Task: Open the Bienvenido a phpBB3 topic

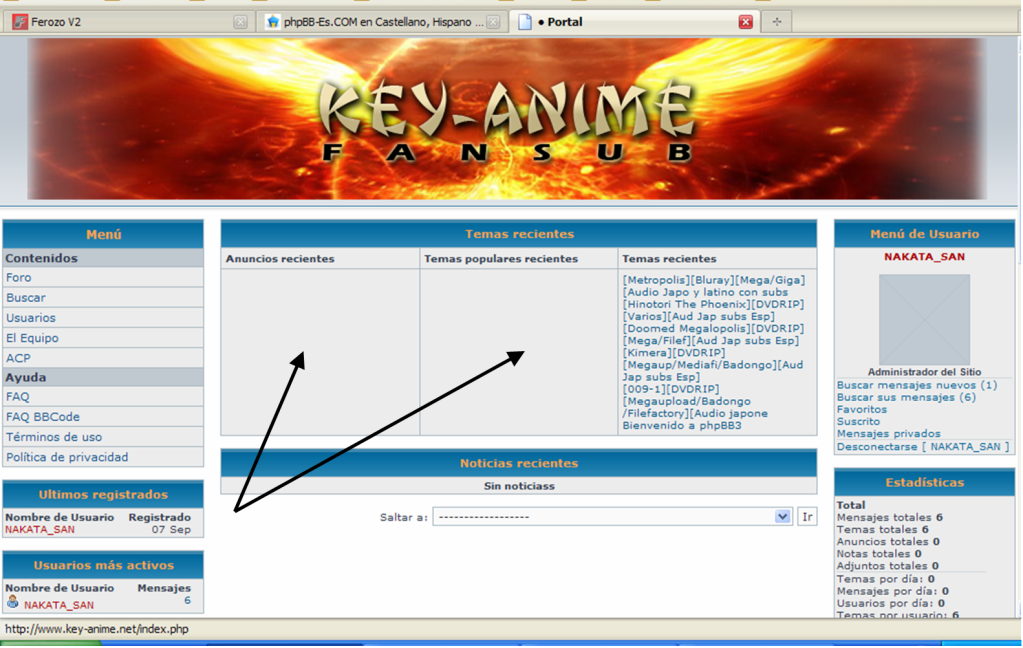Action: 682,425
